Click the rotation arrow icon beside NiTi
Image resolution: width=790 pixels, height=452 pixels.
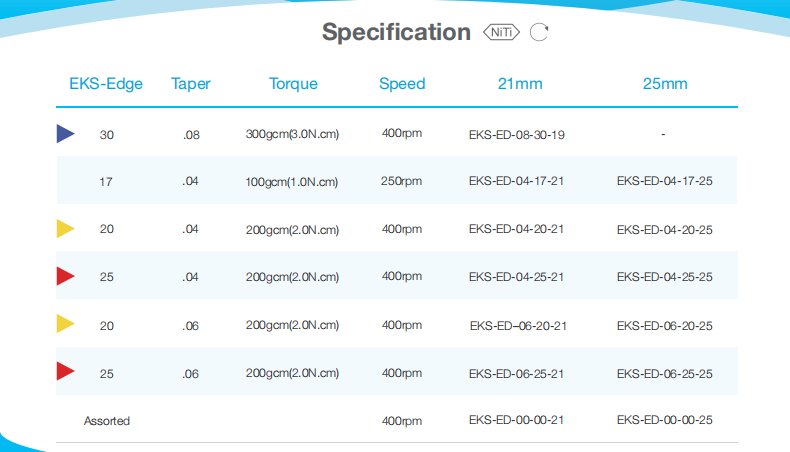(x=539, y=32)
